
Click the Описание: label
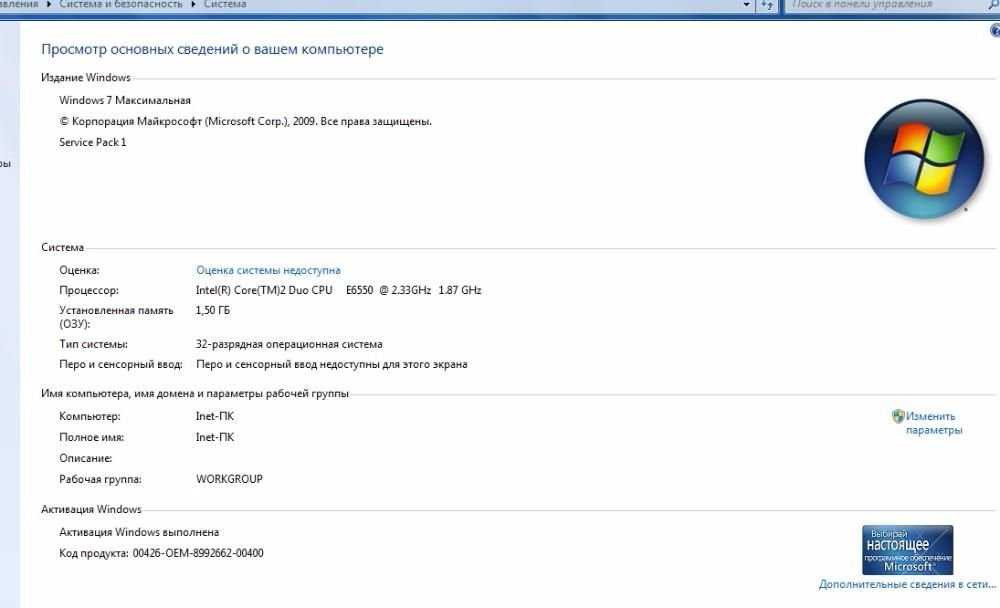point(85,458)
